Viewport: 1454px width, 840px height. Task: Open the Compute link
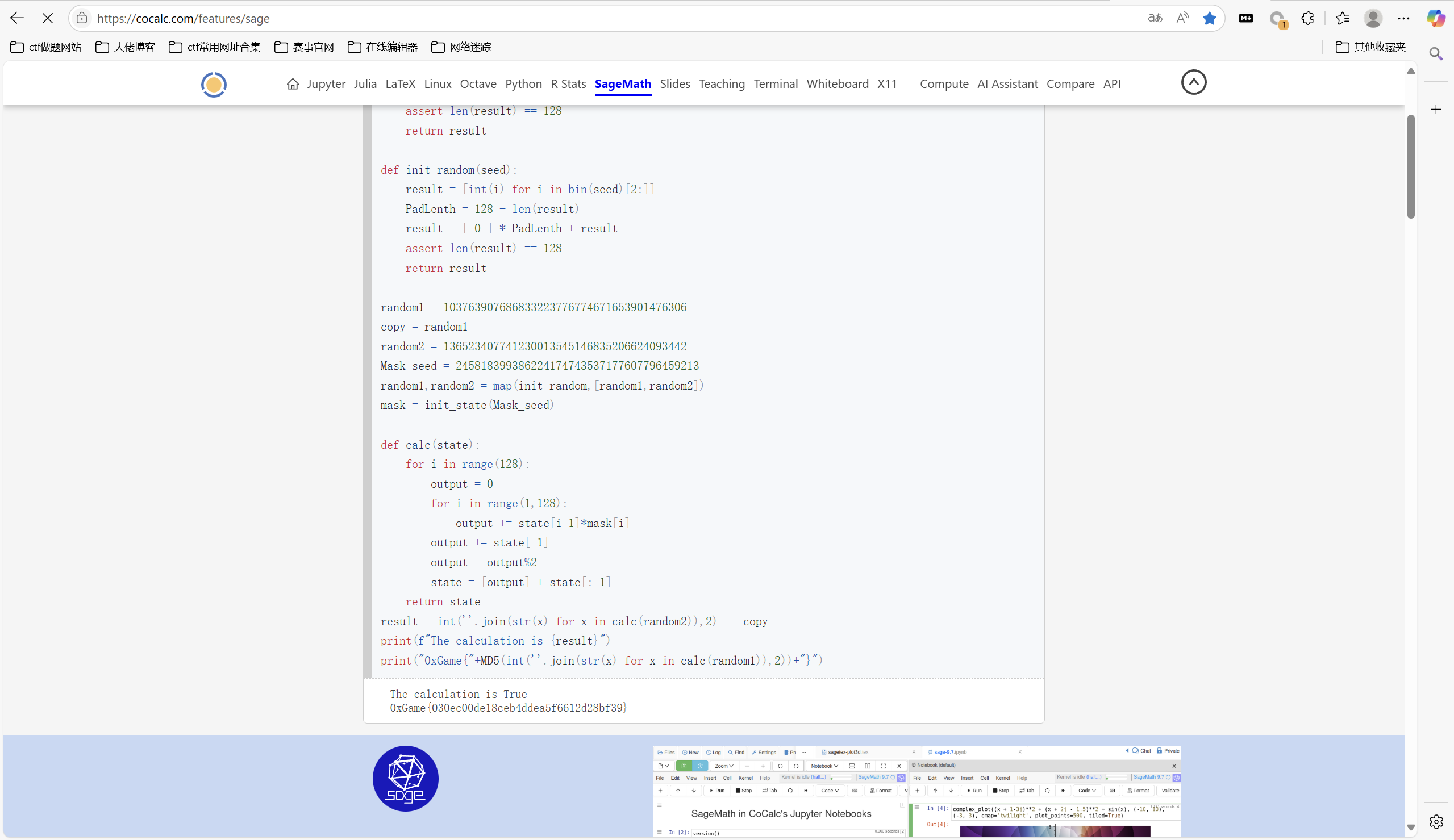point(944,84)
